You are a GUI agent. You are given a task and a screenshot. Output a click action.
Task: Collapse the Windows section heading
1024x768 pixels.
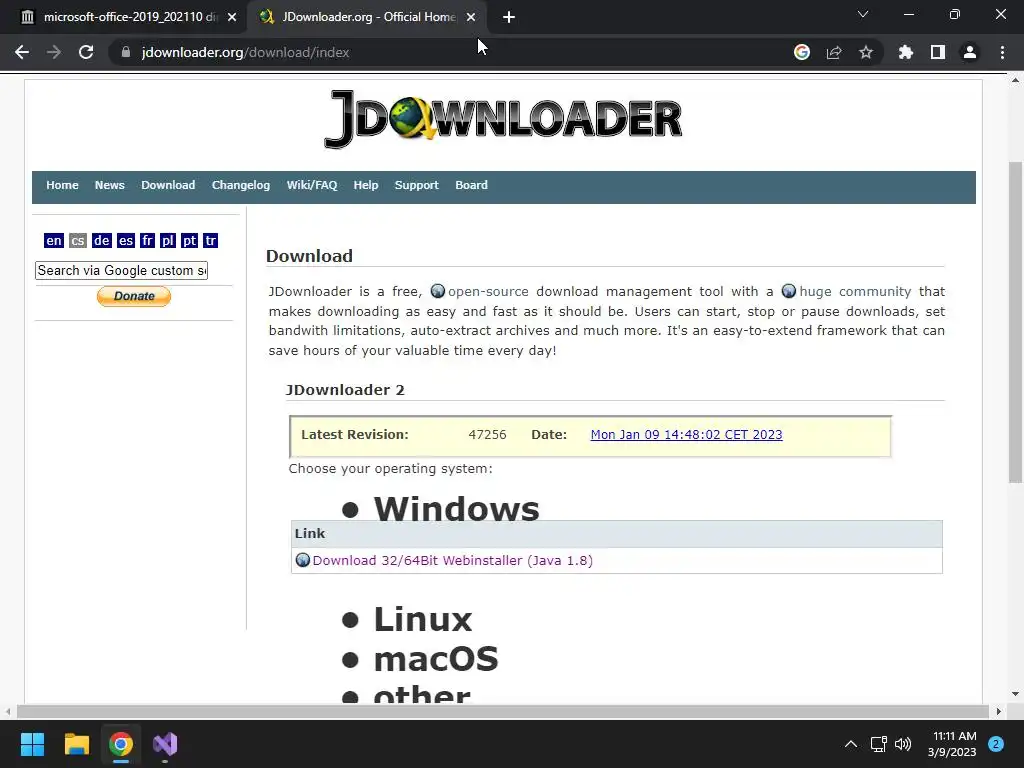(x=456, y=509)
